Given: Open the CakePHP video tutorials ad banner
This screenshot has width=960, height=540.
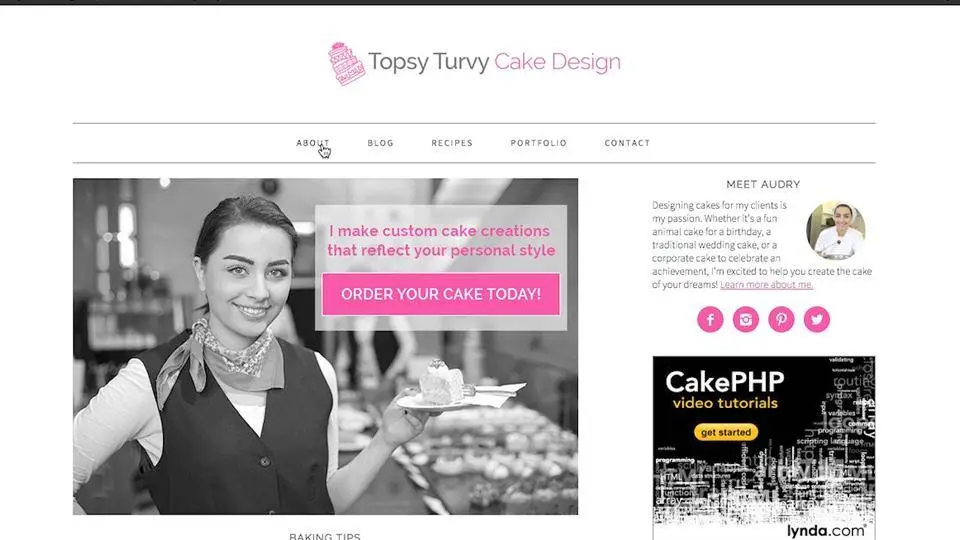Looking at the screenshot, I should (763, 448).
